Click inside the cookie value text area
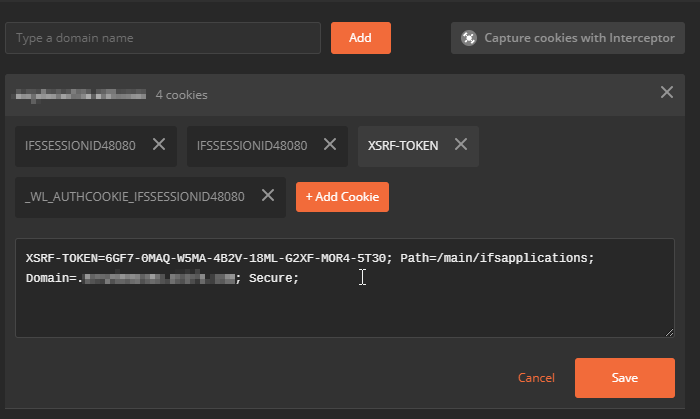 tap(345, 288)
